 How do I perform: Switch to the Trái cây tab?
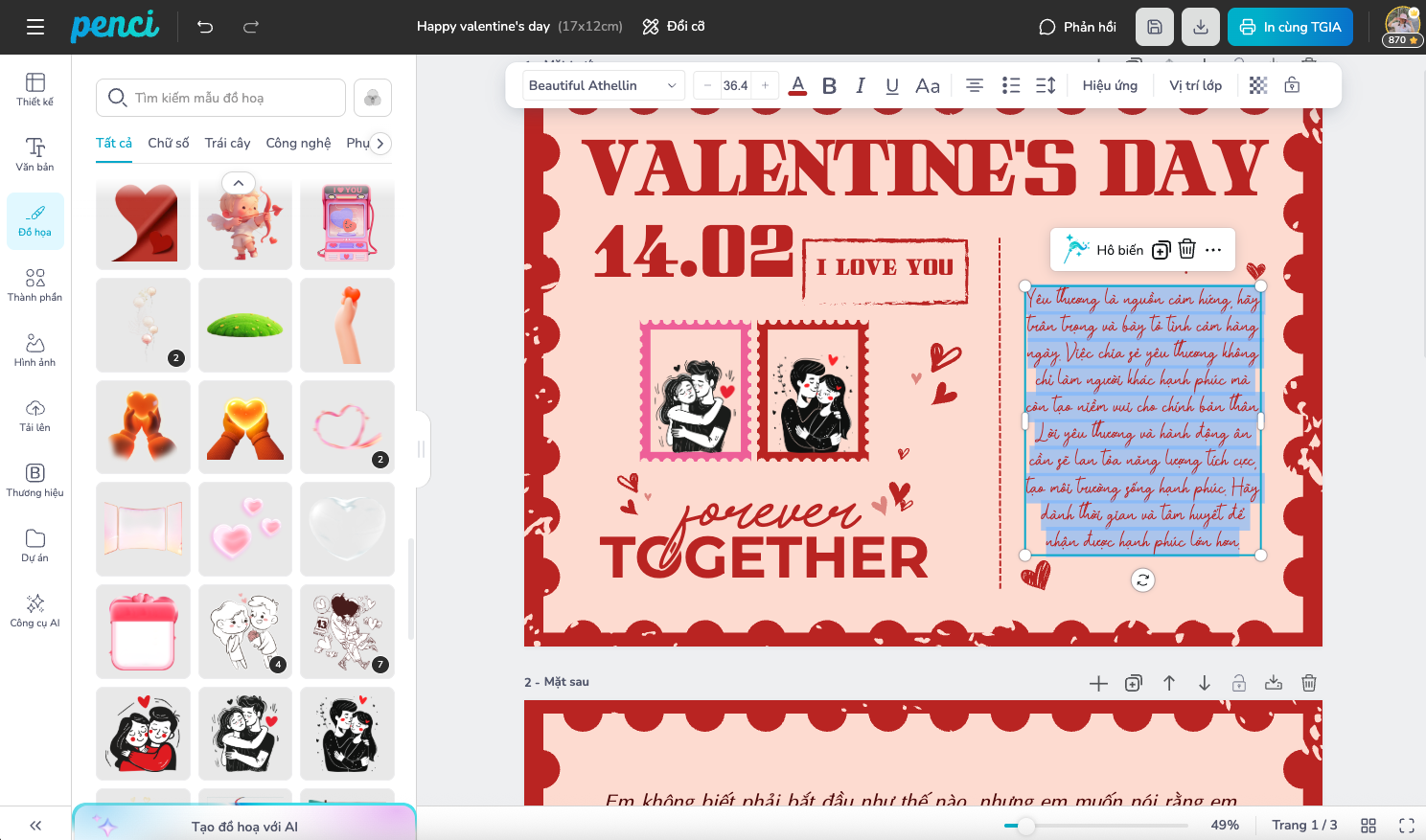(x=227, y=143)
